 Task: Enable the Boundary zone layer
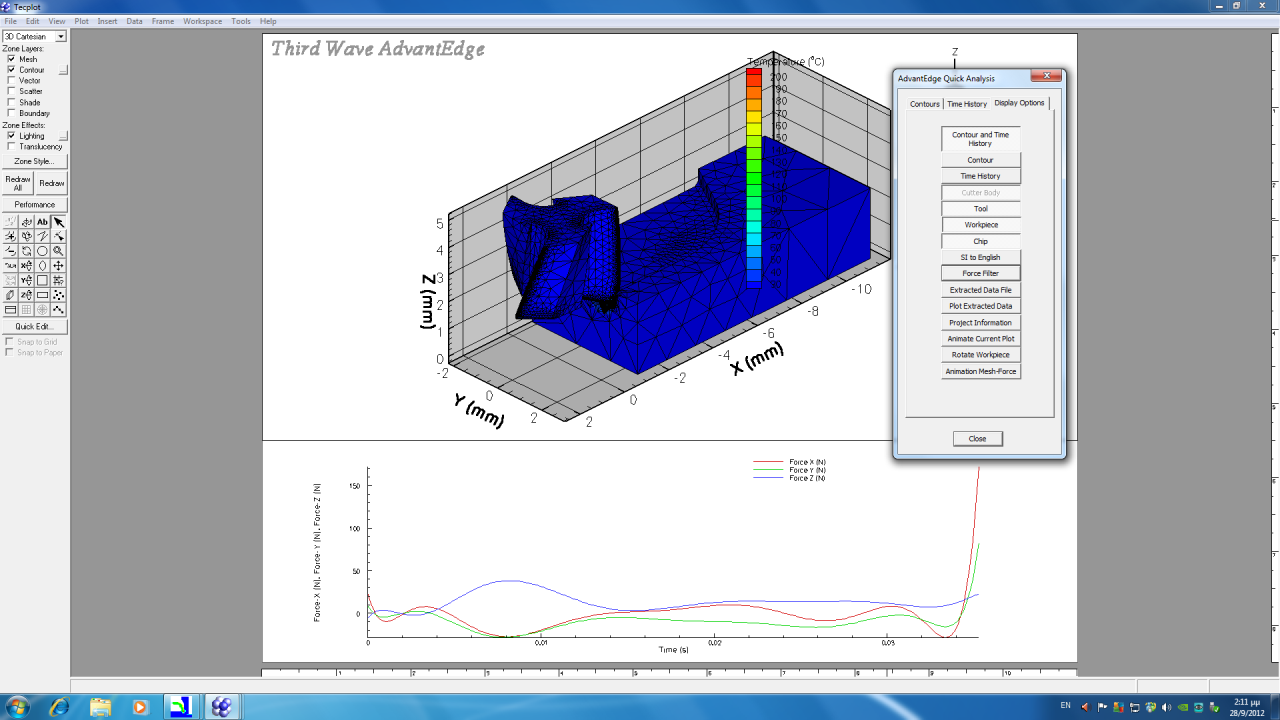click(x=11, y=113)
